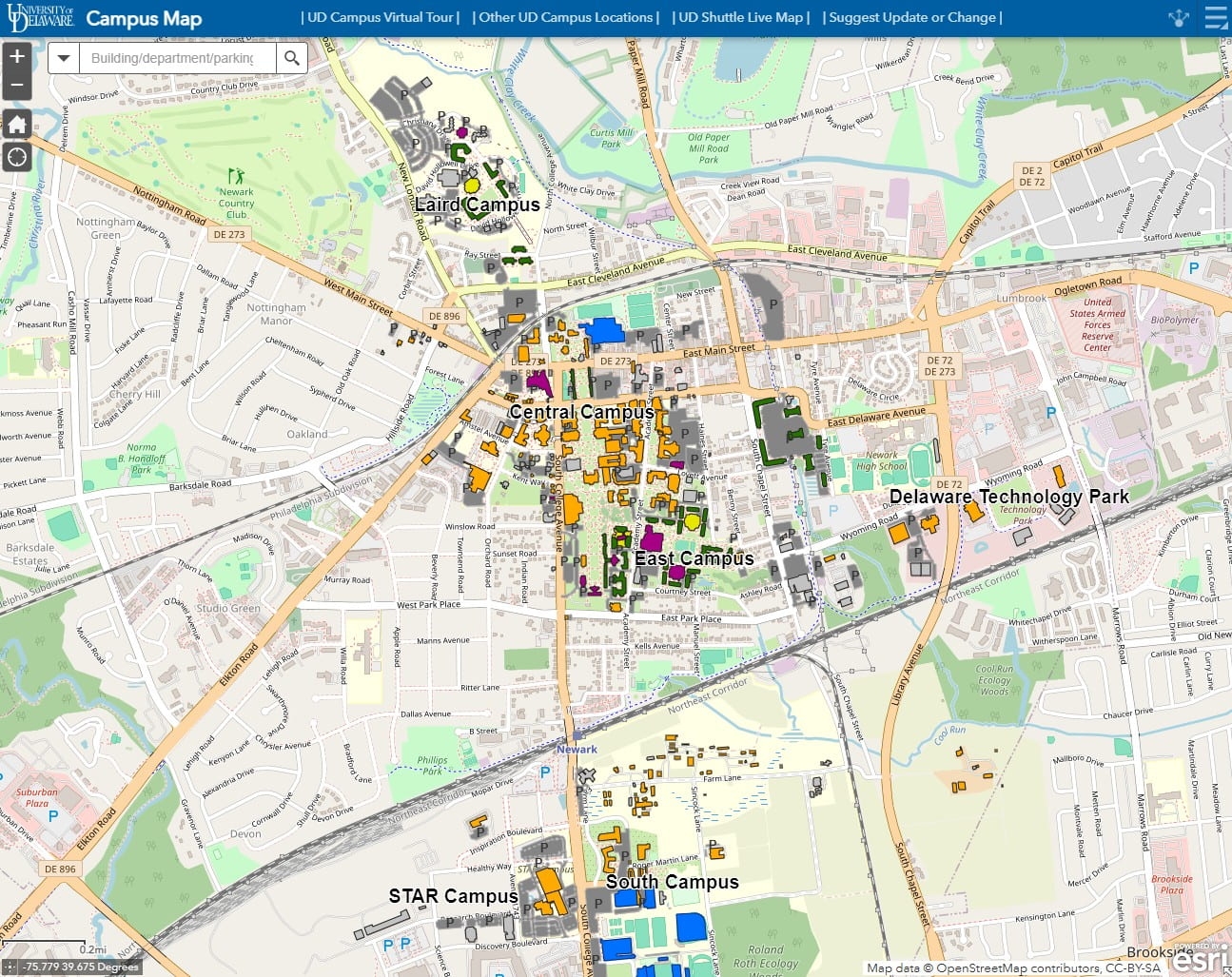Open UD Campus Virtual Tour
The image size is (1232, 977).
[381, 17]
